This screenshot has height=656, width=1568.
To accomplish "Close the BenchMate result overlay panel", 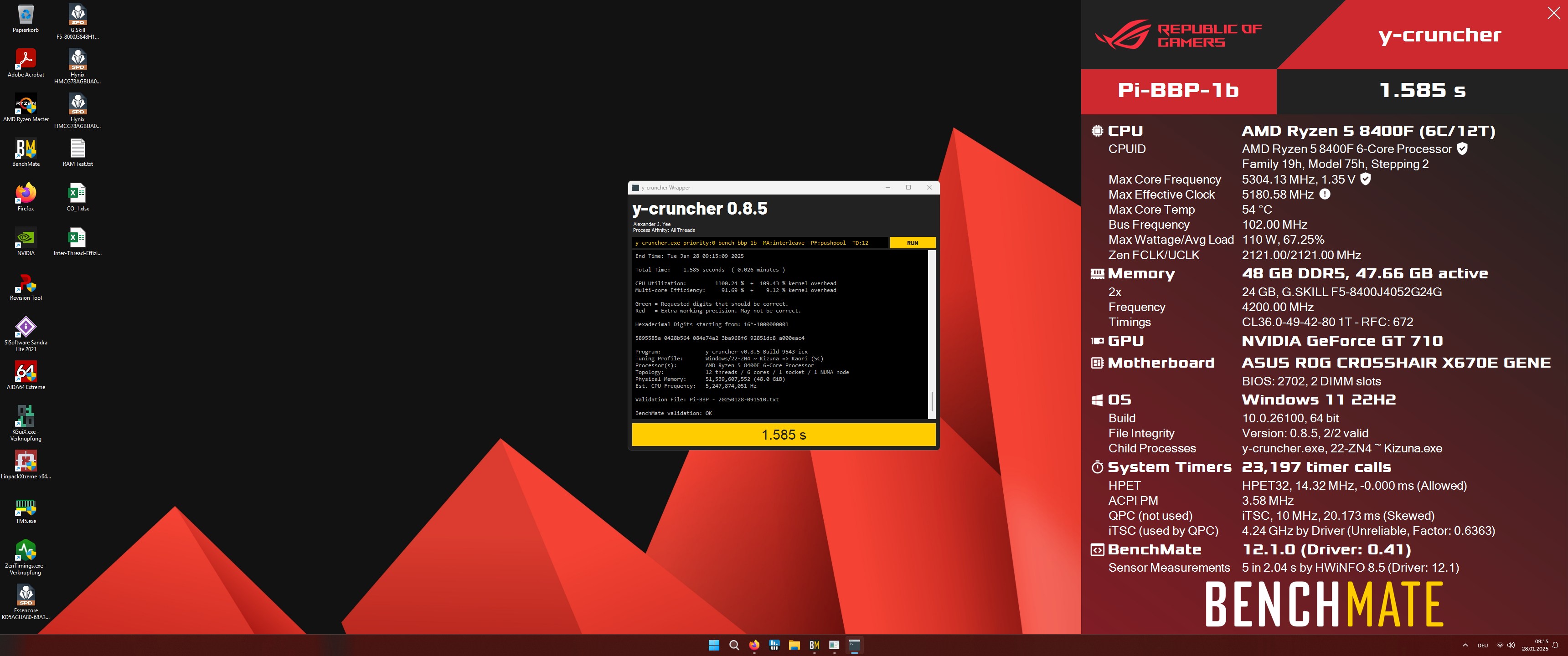I will pyautogui.click(x=1553, y=13).
